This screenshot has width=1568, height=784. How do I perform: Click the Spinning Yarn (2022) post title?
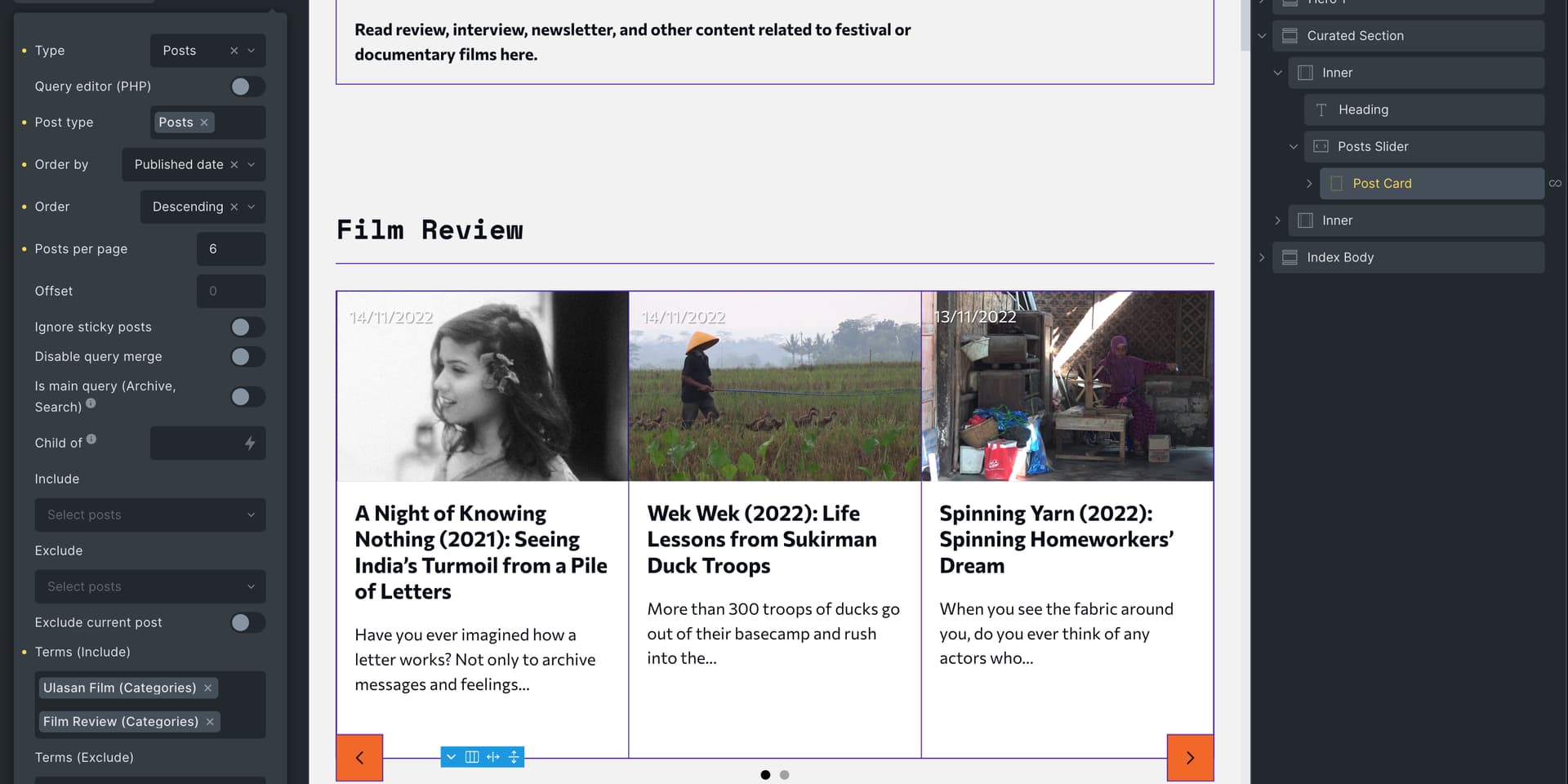click(x=1057, y=539)
